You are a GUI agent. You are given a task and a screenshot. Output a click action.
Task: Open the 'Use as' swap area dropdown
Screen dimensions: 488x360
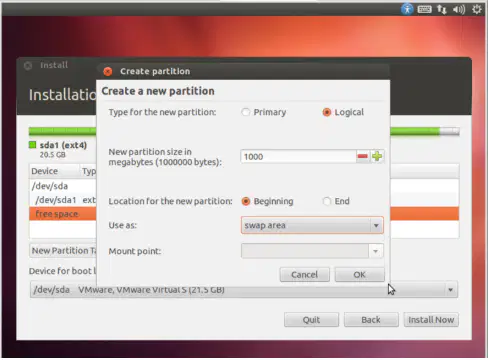tap(312, 225)
